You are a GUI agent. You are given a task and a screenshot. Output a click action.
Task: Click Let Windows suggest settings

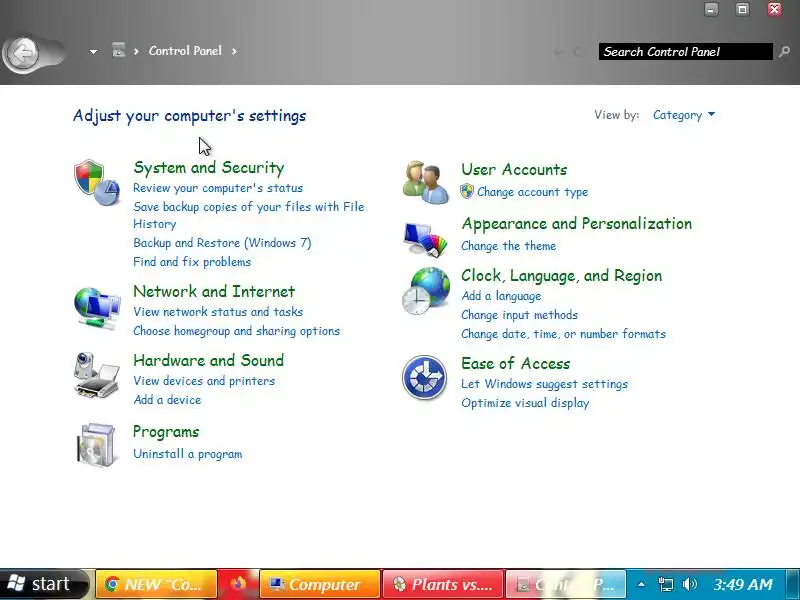[544, 384]
